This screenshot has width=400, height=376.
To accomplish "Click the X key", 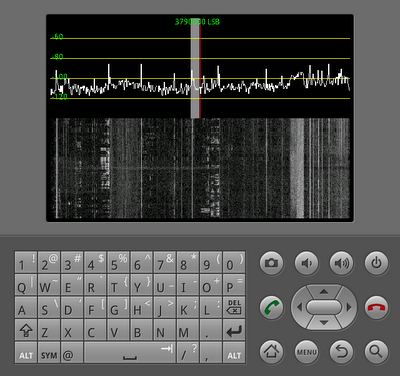I will (72, 330).
